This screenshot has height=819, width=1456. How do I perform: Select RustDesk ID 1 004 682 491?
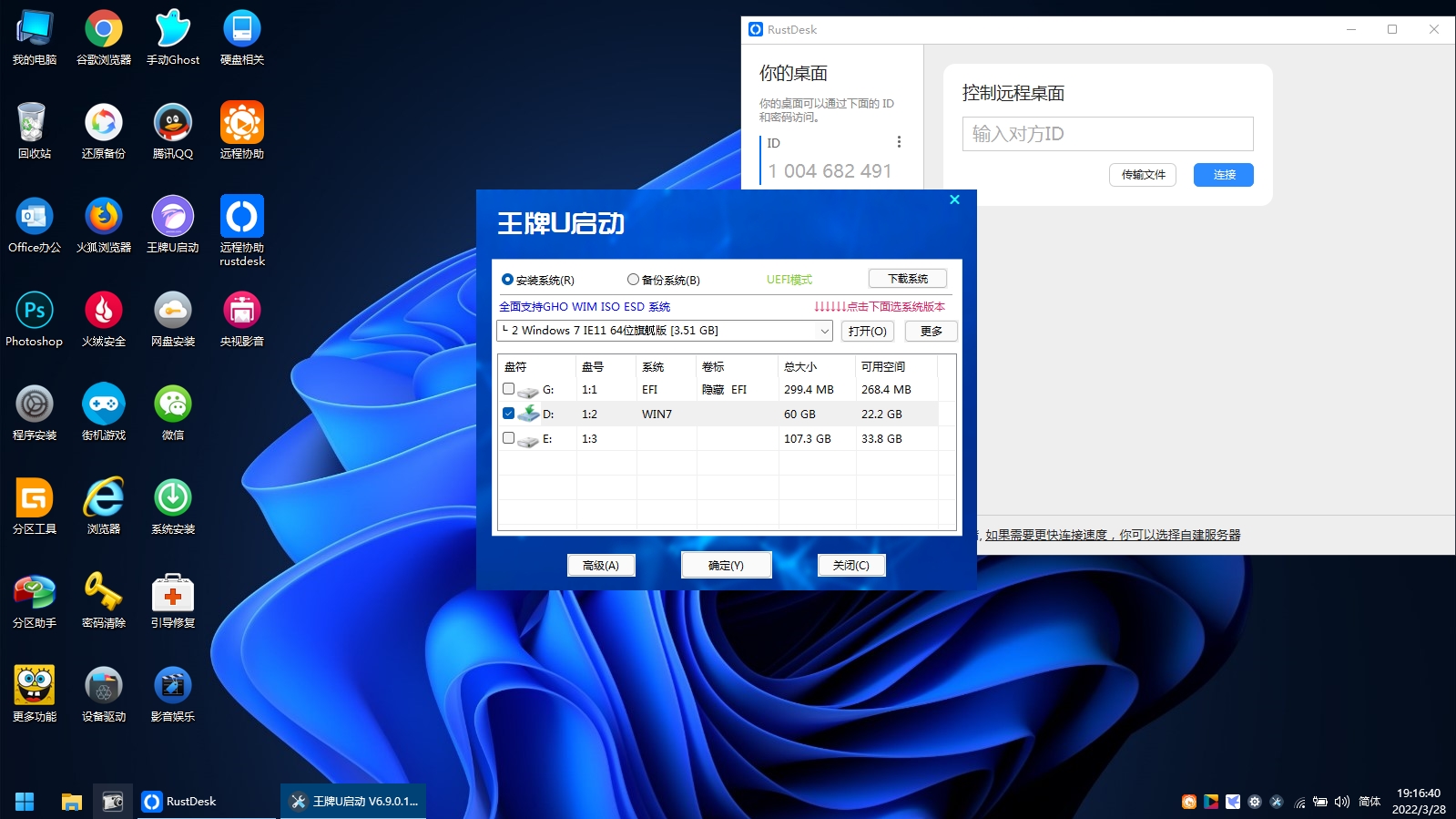click(x=830, y=171)
